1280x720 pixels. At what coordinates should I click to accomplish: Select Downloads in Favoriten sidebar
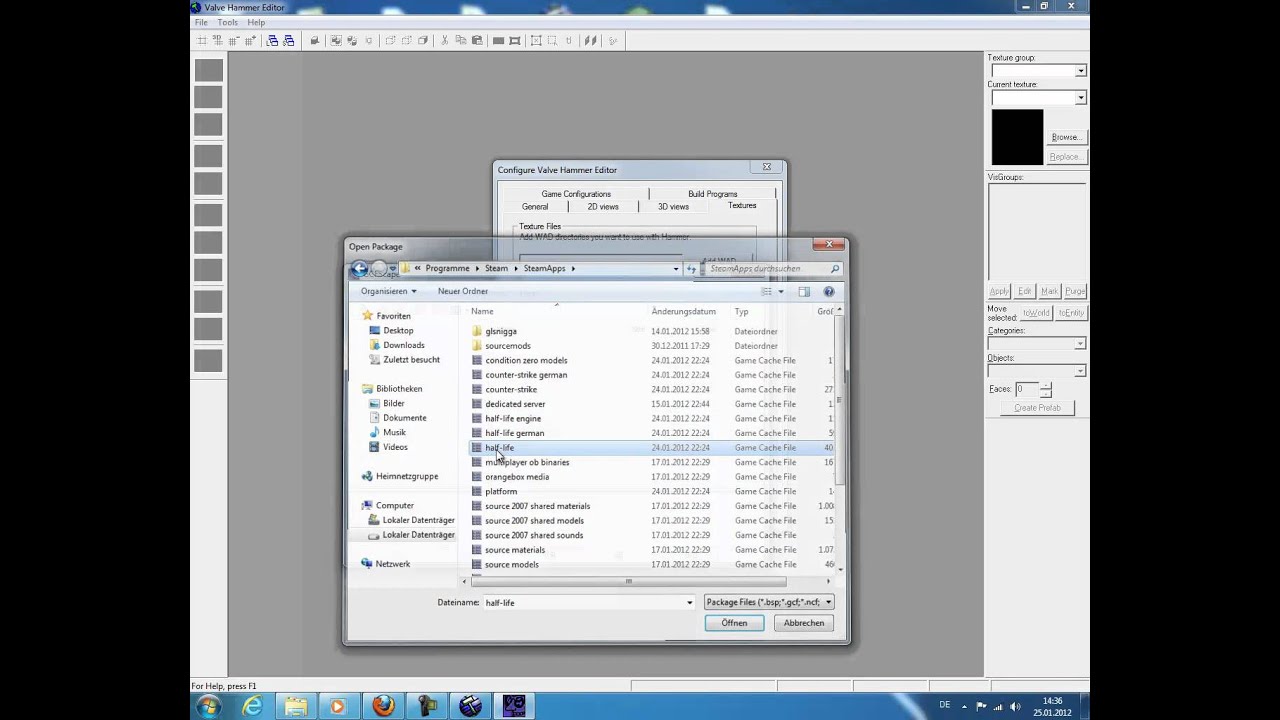[x=404, y=345]
